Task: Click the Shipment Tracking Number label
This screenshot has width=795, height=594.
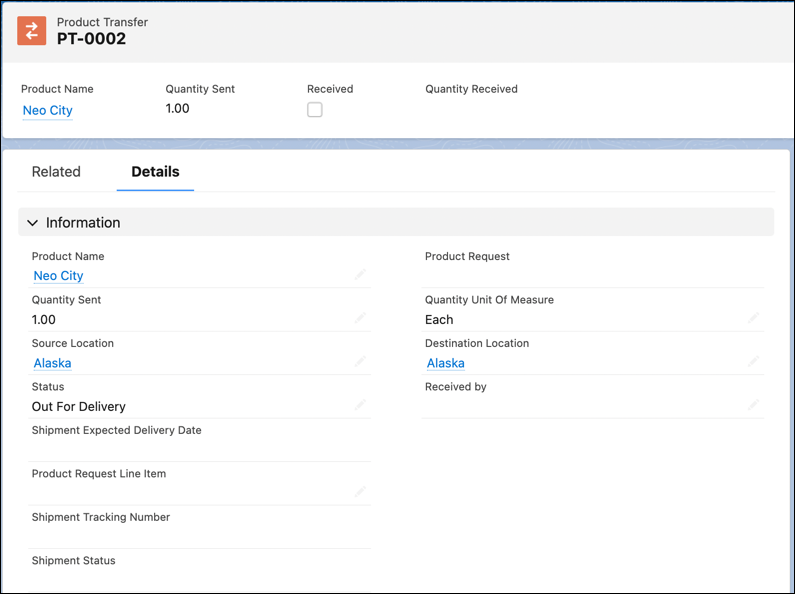Action: pos(101,517)
